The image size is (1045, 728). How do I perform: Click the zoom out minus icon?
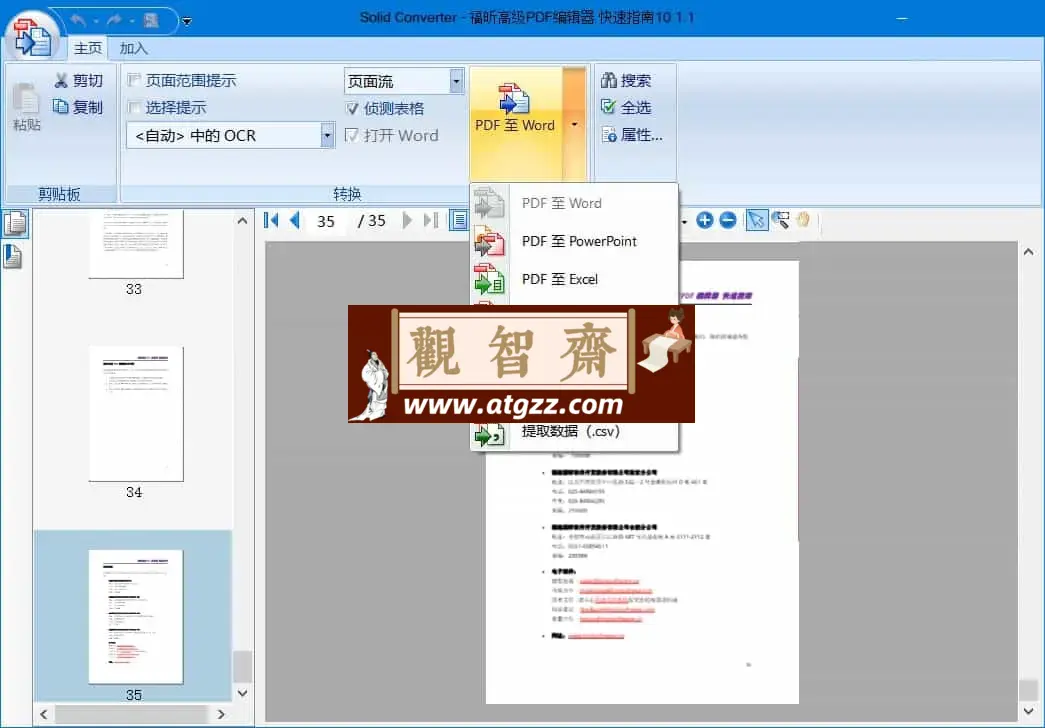pos(728,220)
